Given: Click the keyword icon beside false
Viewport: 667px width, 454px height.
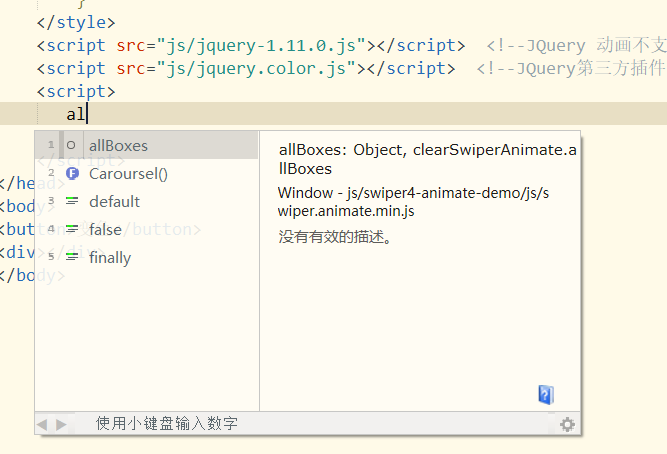Looking at the screenshot, I should click(71, 230).
